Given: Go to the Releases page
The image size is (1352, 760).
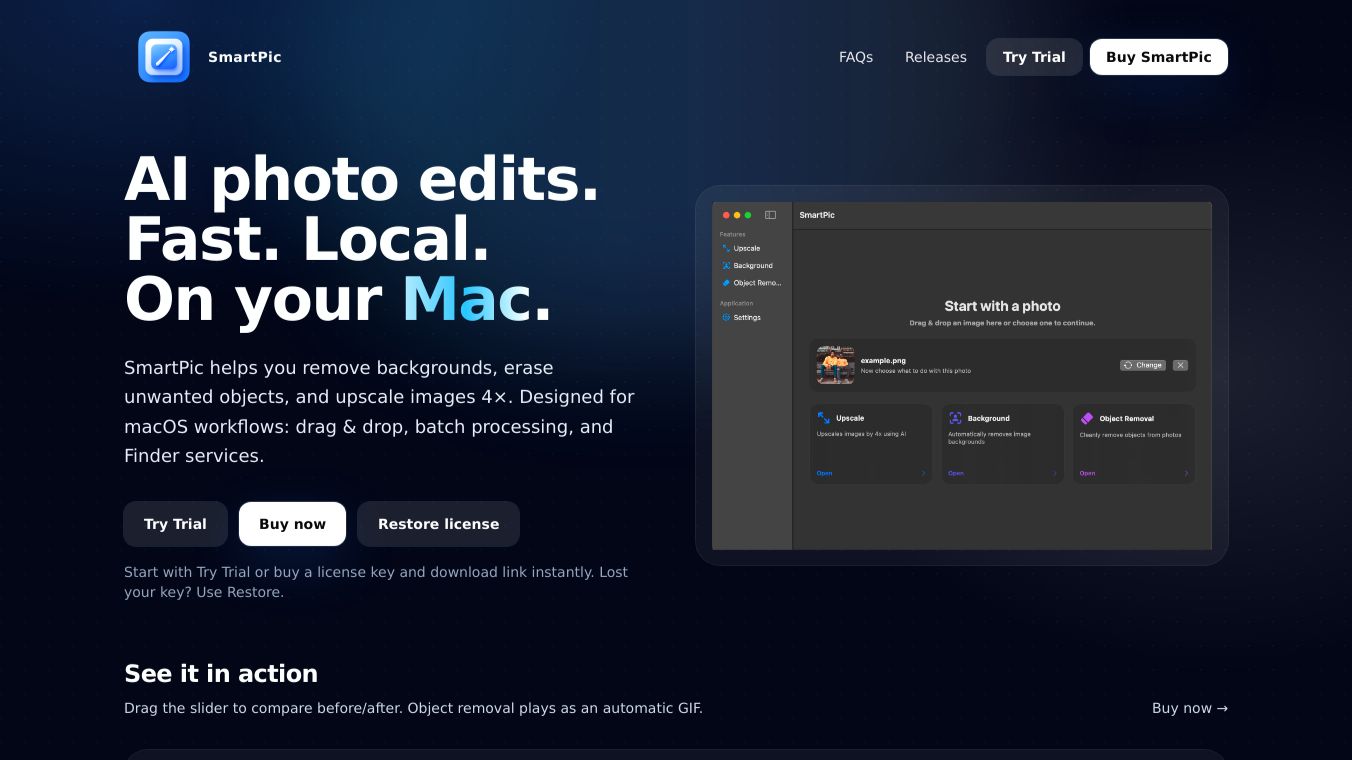Looking at the screenshot, I should [x=936, y=57].
